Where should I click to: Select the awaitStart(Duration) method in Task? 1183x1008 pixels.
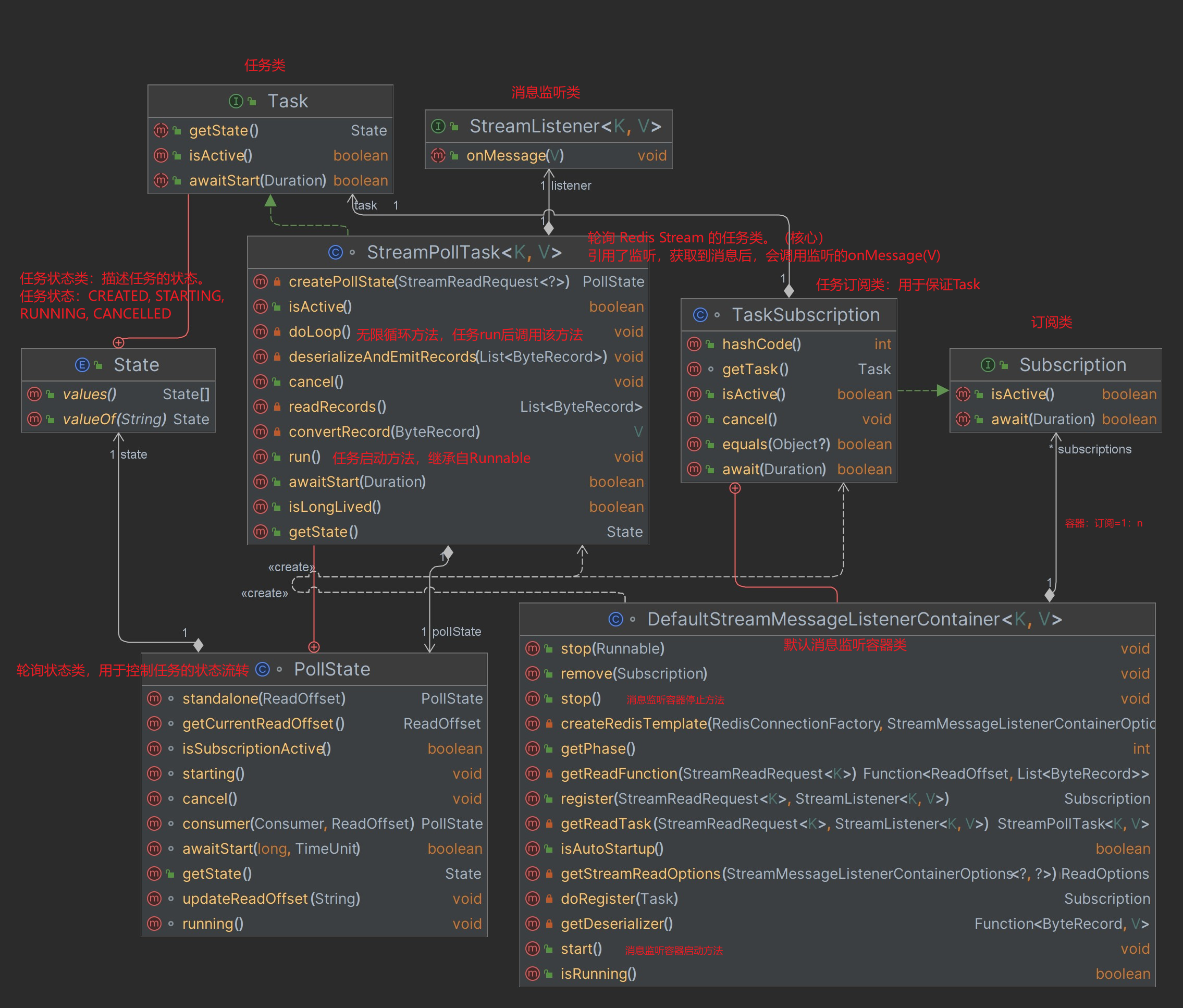point(257,180)
